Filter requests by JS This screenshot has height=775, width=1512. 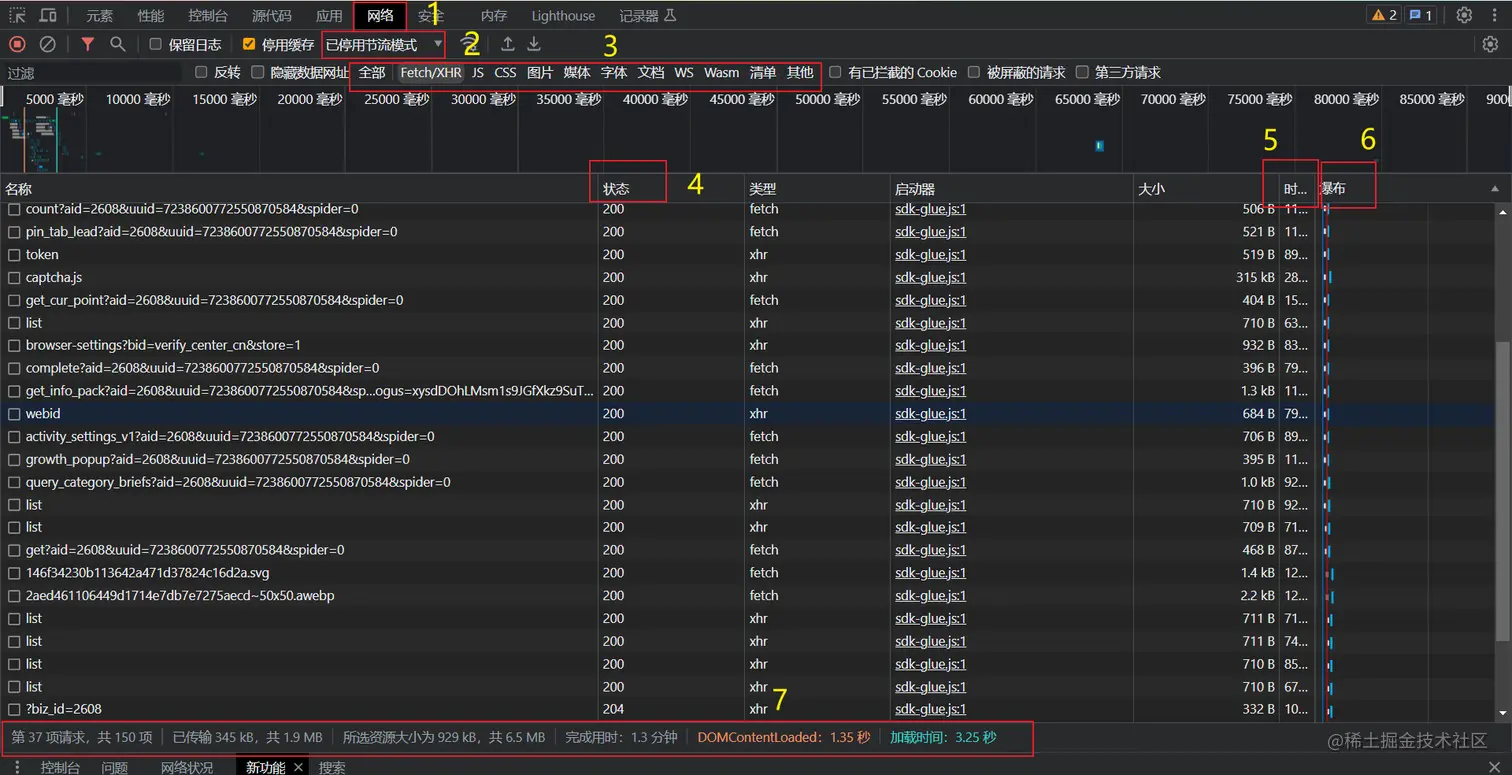click(478, 72)
